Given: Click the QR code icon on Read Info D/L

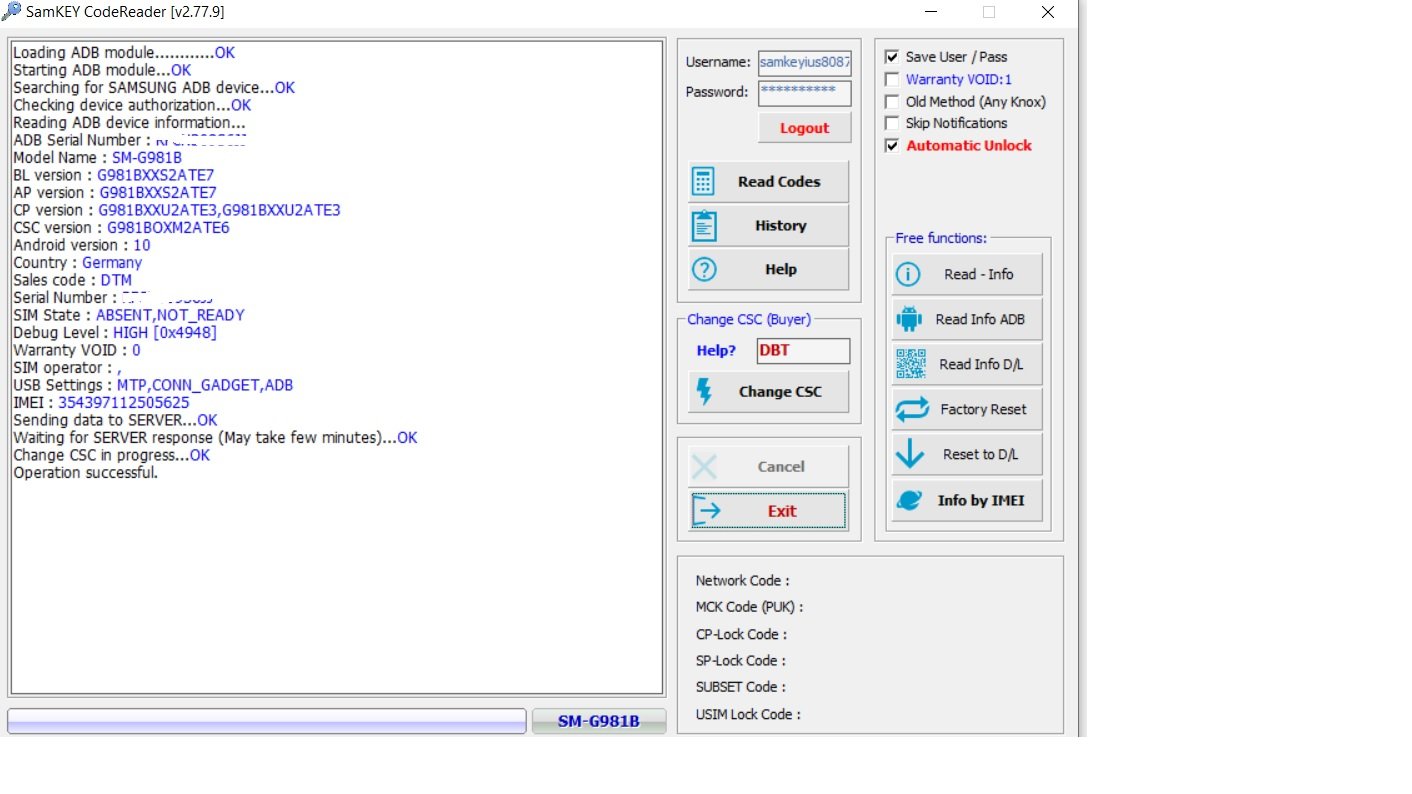Looking at the screenshot, I should click(910, 364).
